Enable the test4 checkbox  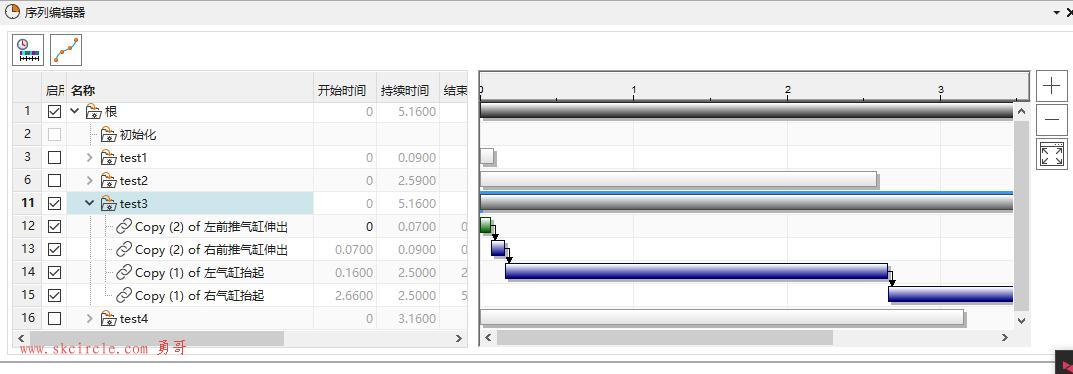click(x=54, y=318)
